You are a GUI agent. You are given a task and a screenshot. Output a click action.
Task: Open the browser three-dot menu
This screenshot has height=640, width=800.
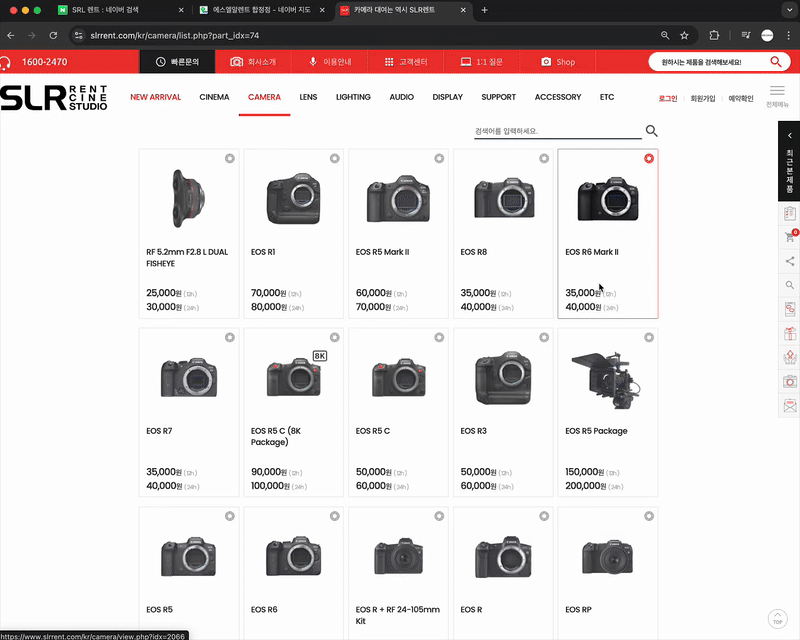click(x=788, y=35)
